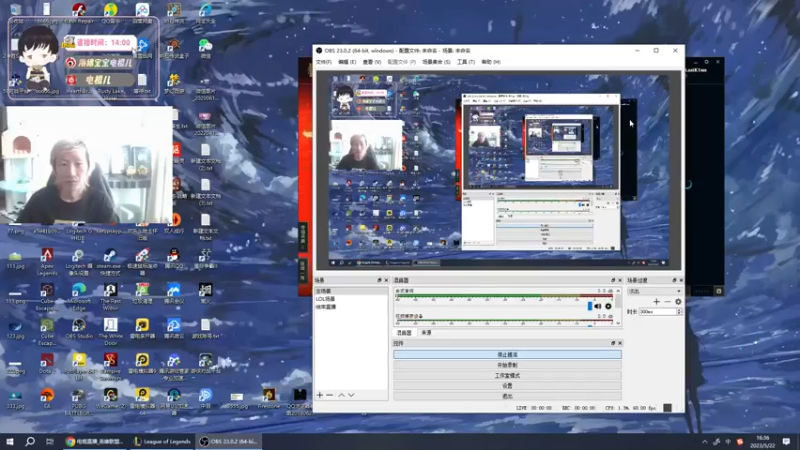Open PUBG BATTLEGROUNDS desktop shortcut

(79, 402)
